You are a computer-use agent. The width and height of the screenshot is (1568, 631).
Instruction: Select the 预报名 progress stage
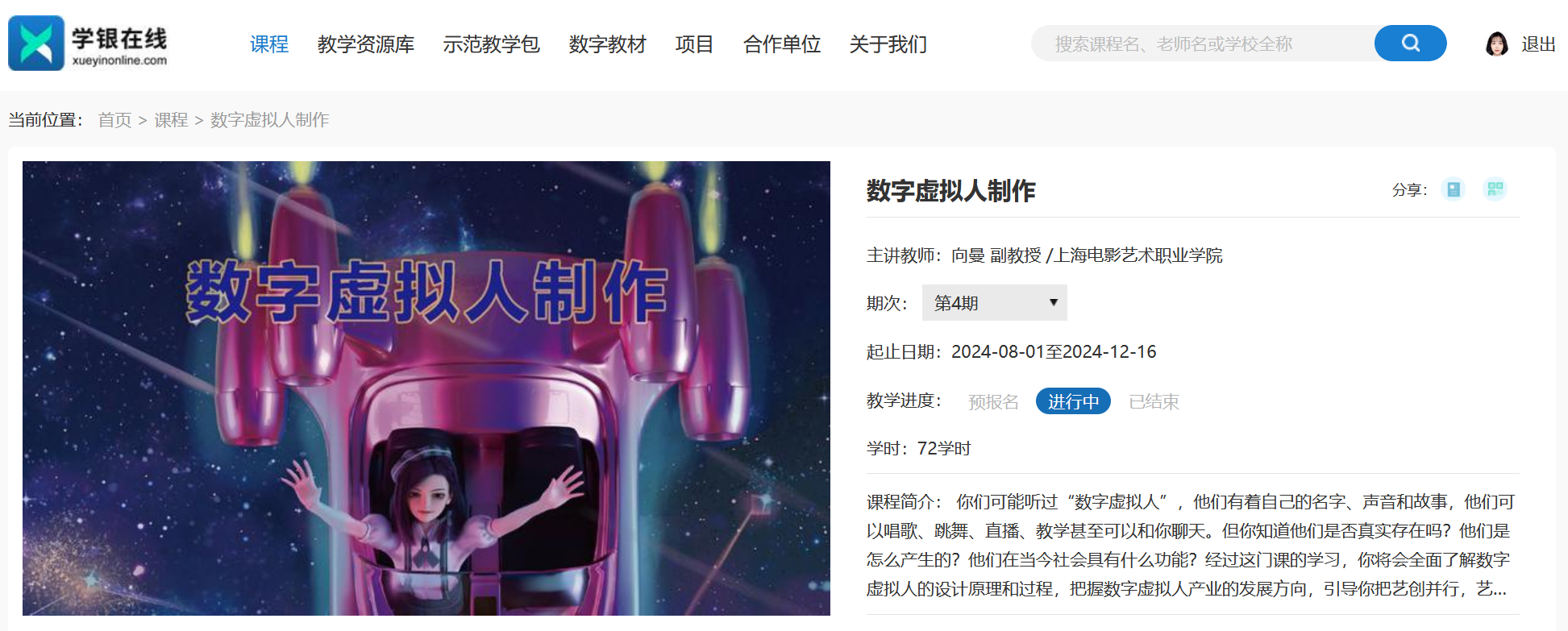993,401
